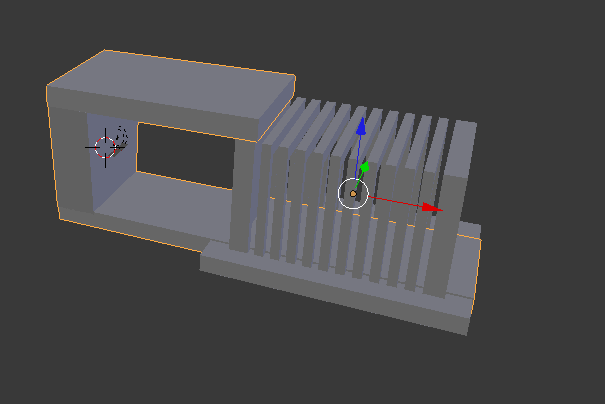
Task: Click the front side face of the base plate
Action: click(332, 295)
